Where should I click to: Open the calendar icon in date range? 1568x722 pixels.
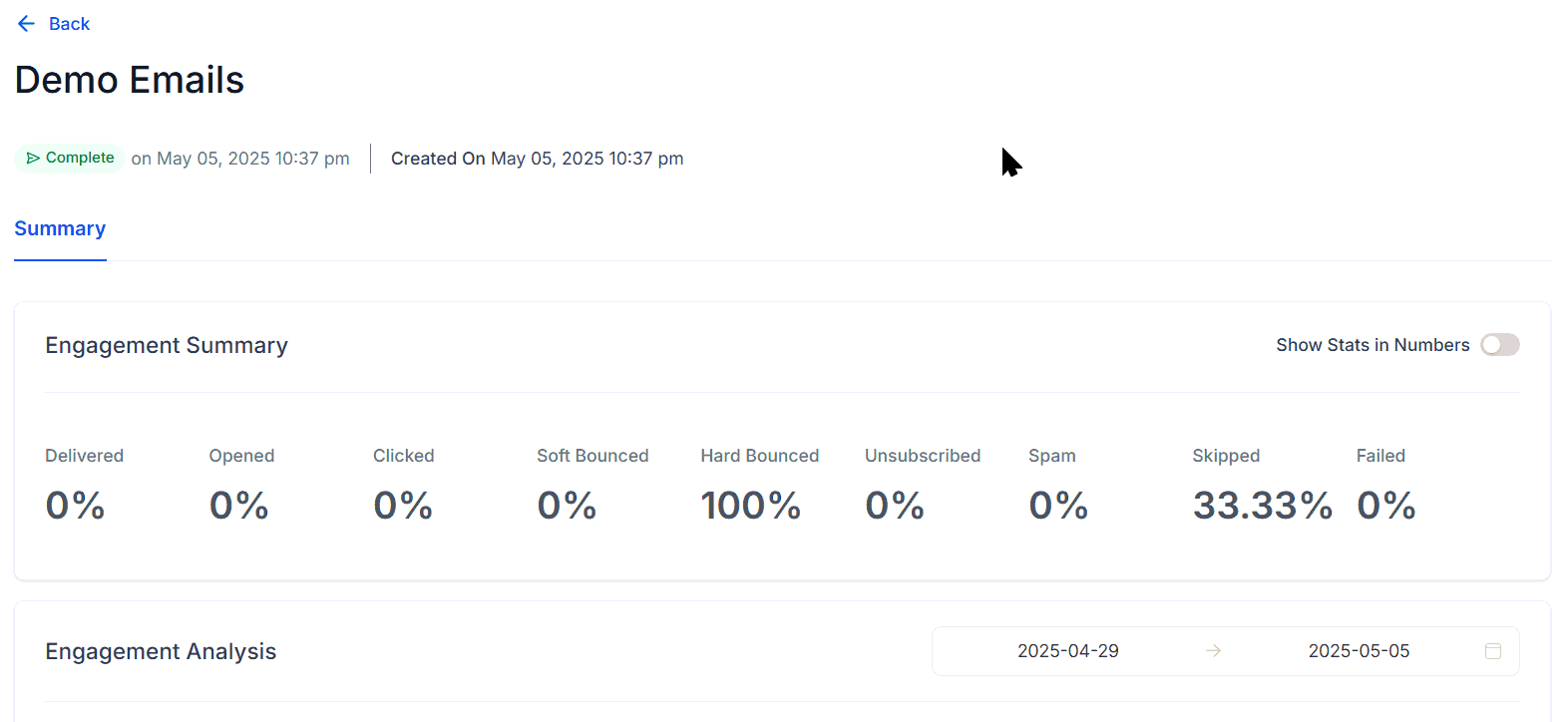pos(1493,651)
